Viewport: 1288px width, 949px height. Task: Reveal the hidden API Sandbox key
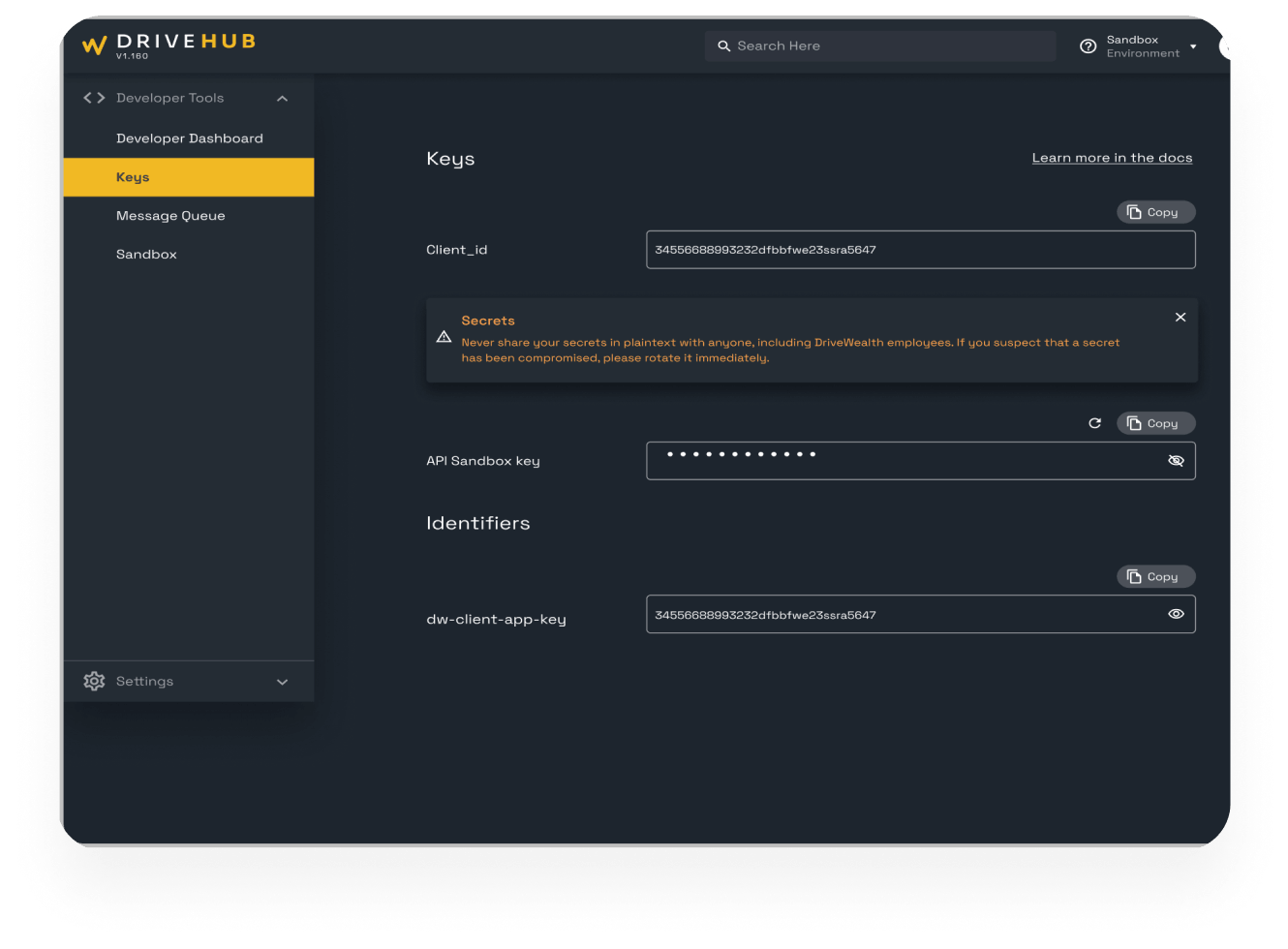click(x=1176, y=461)
